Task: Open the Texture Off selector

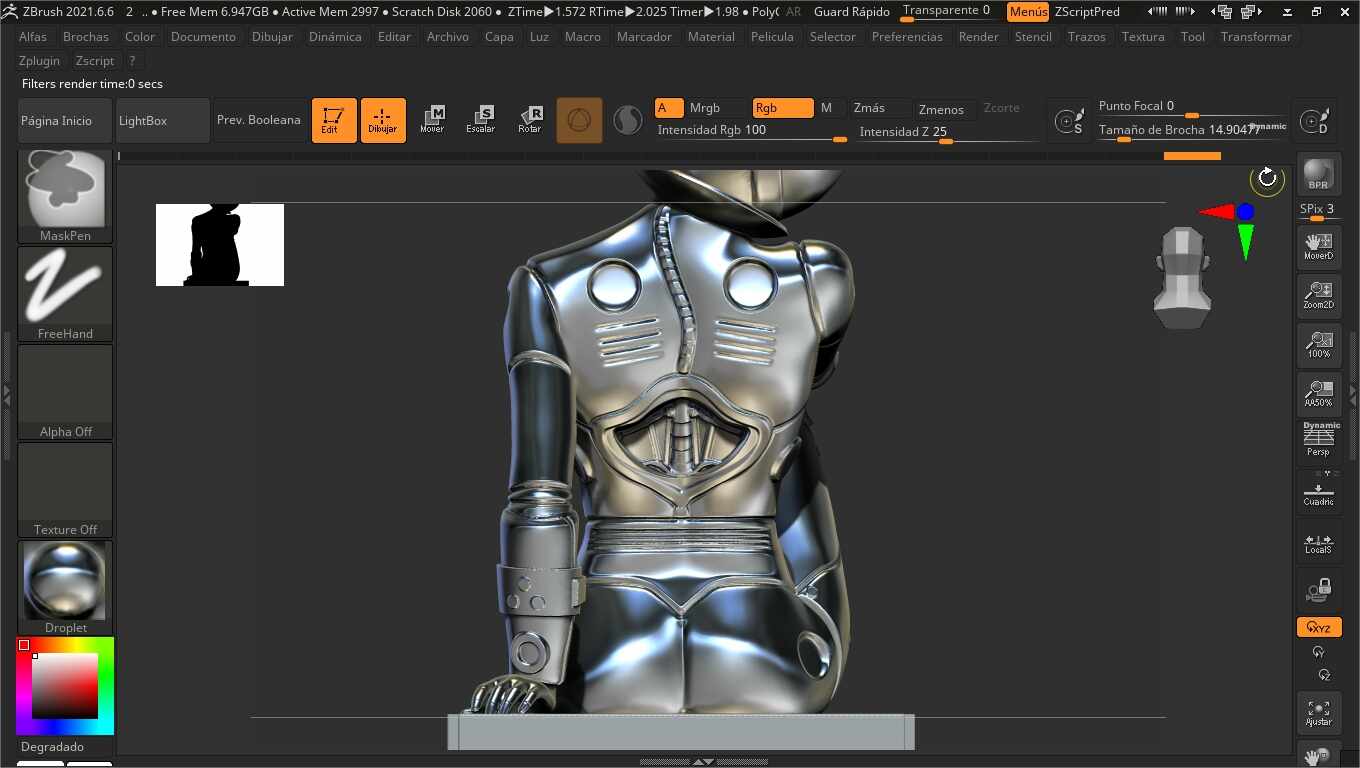Action: point(65,490)
